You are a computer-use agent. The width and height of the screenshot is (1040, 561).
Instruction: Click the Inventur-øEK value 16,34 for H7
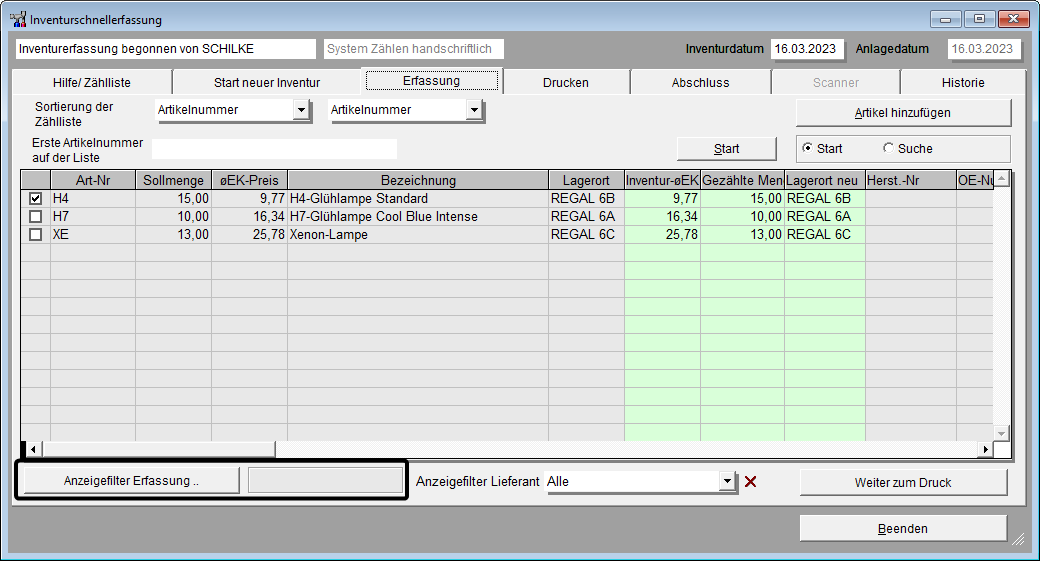click(663, 216)
